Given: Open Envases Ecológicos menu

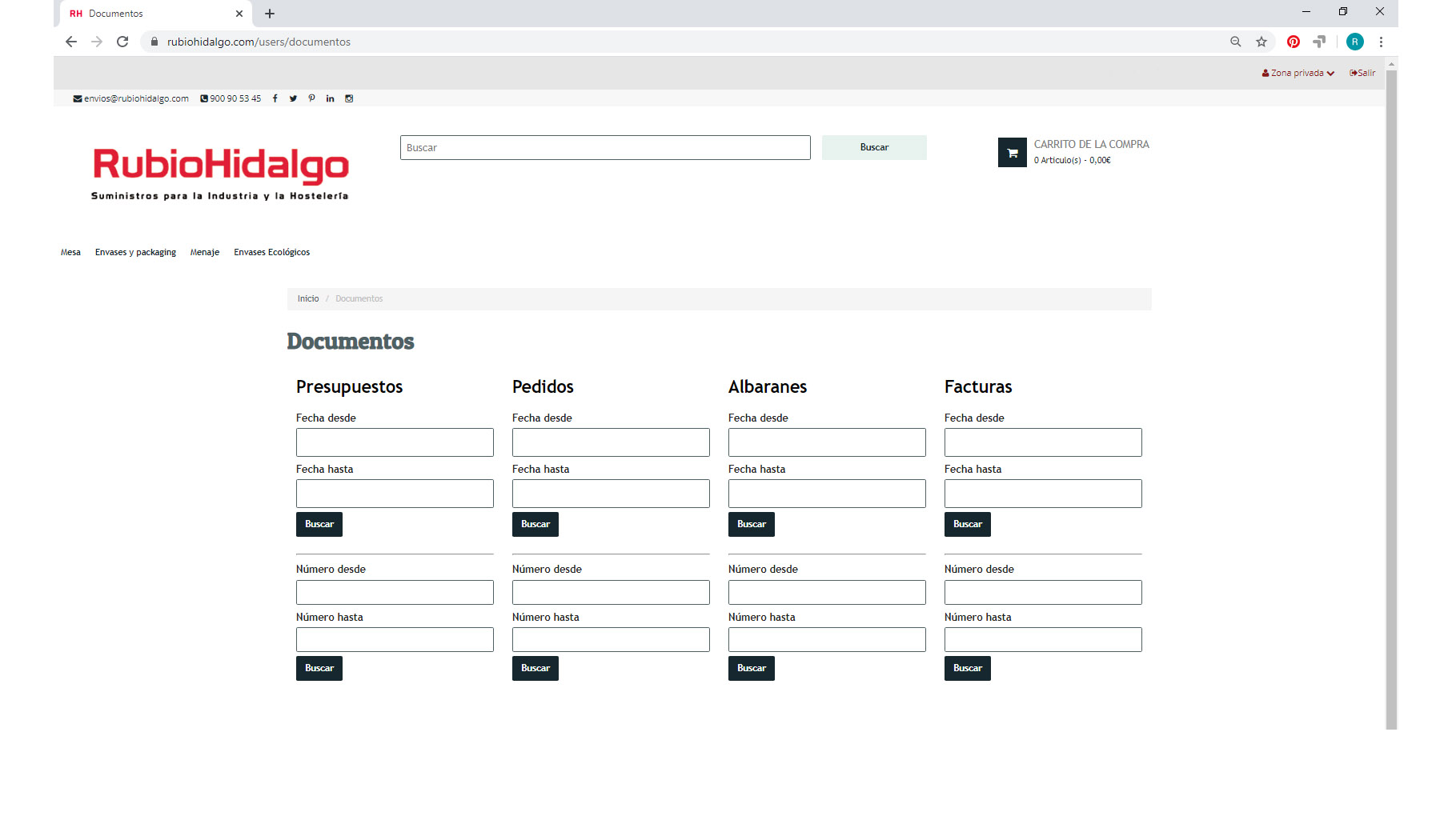Looking at the screenshot, I should (271, 252).
